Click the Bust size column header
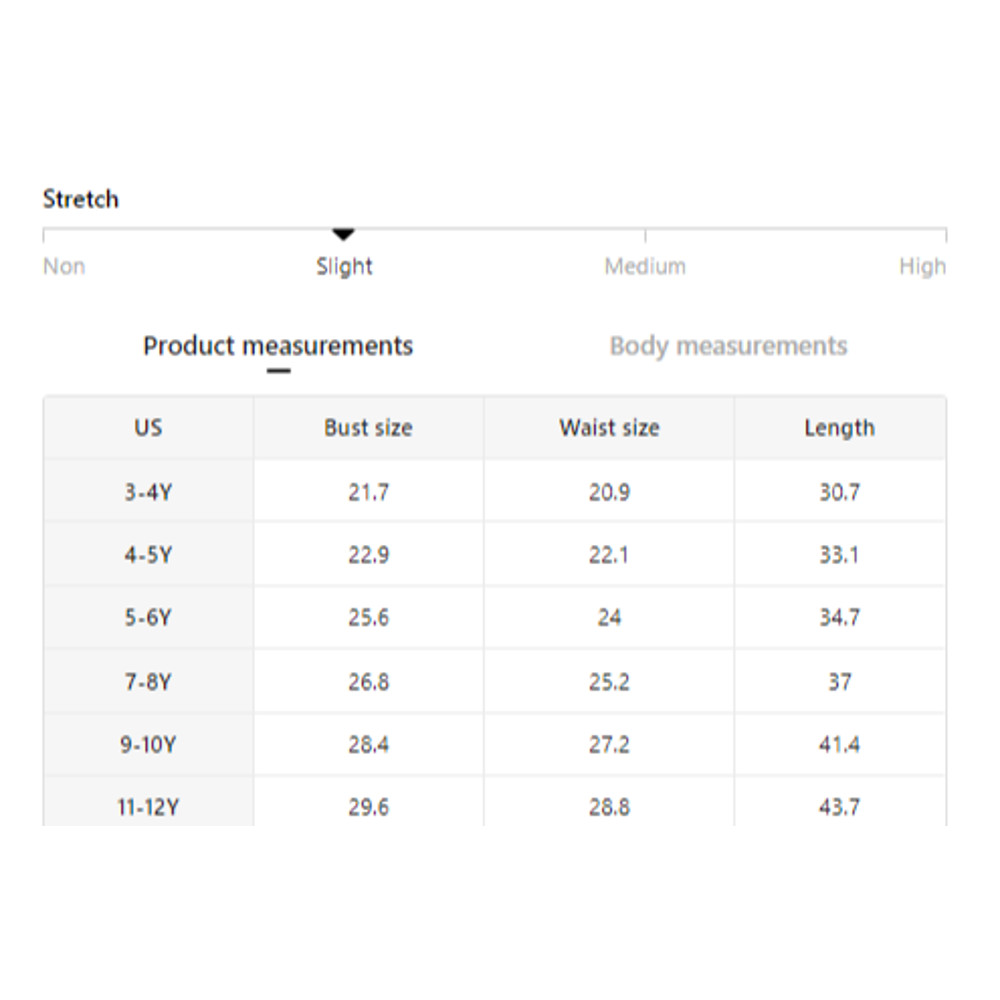 tap(368, 428)
